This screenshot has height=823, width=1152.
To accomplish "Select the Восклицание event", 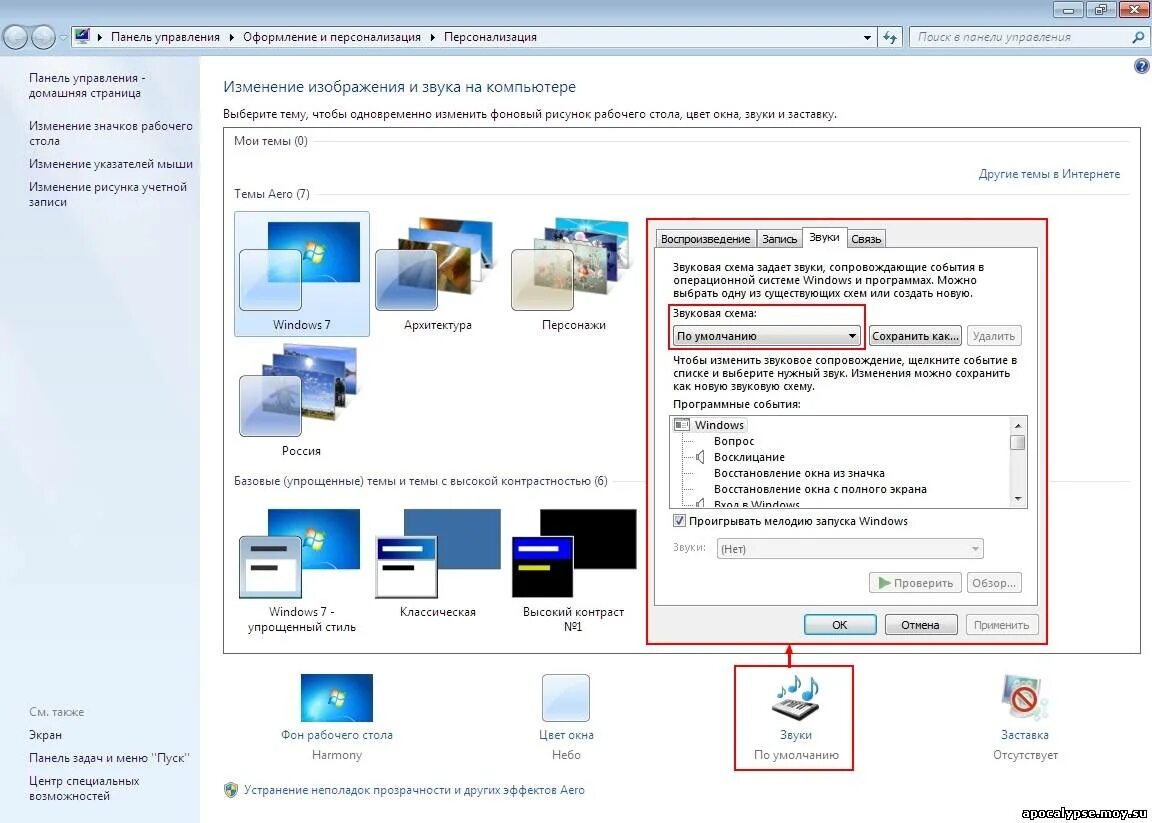I will (x=749, y=457).
